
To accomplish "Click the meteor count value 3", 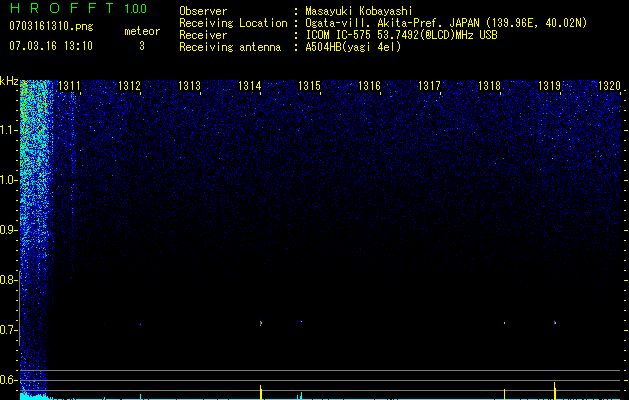I will coord(142,46).
